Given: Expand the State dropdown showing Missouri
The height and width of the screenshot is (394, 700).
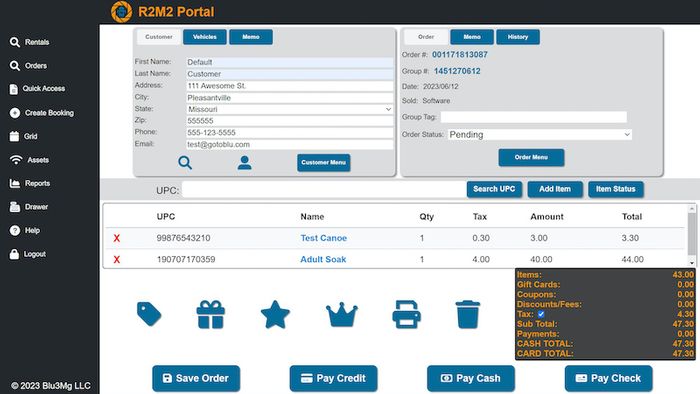Looking at the screenshot, I should (x=290, y=109).
